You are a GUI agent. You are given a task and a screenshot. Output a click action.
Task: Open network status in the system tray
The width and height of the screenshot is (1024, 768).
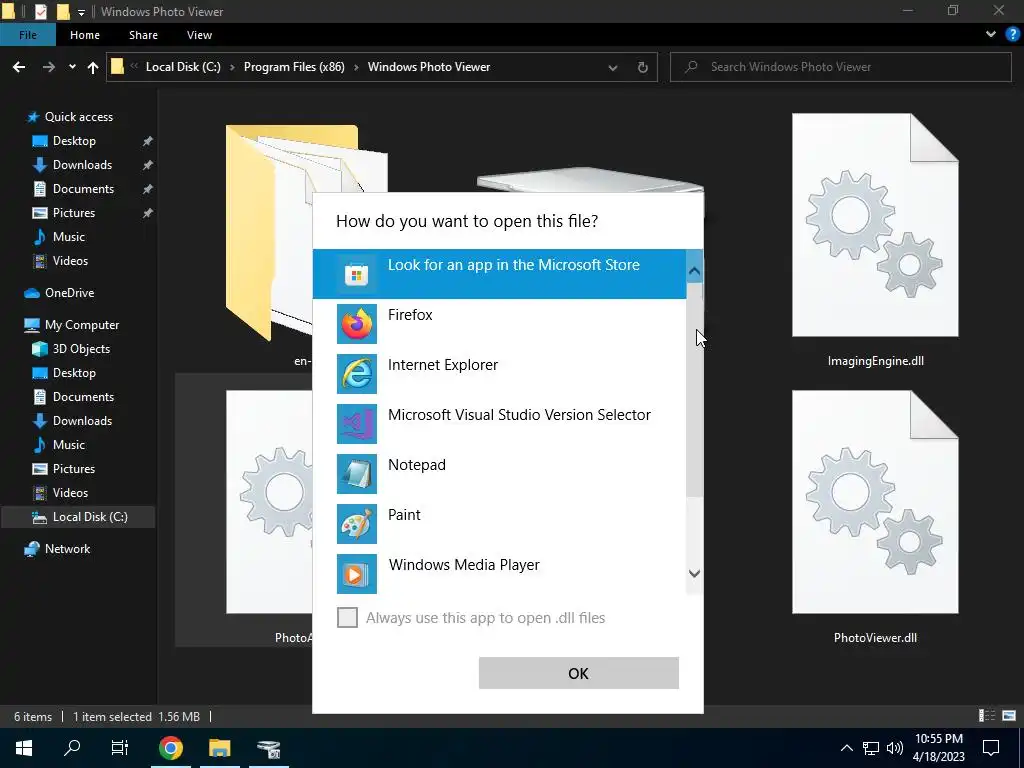871,748
